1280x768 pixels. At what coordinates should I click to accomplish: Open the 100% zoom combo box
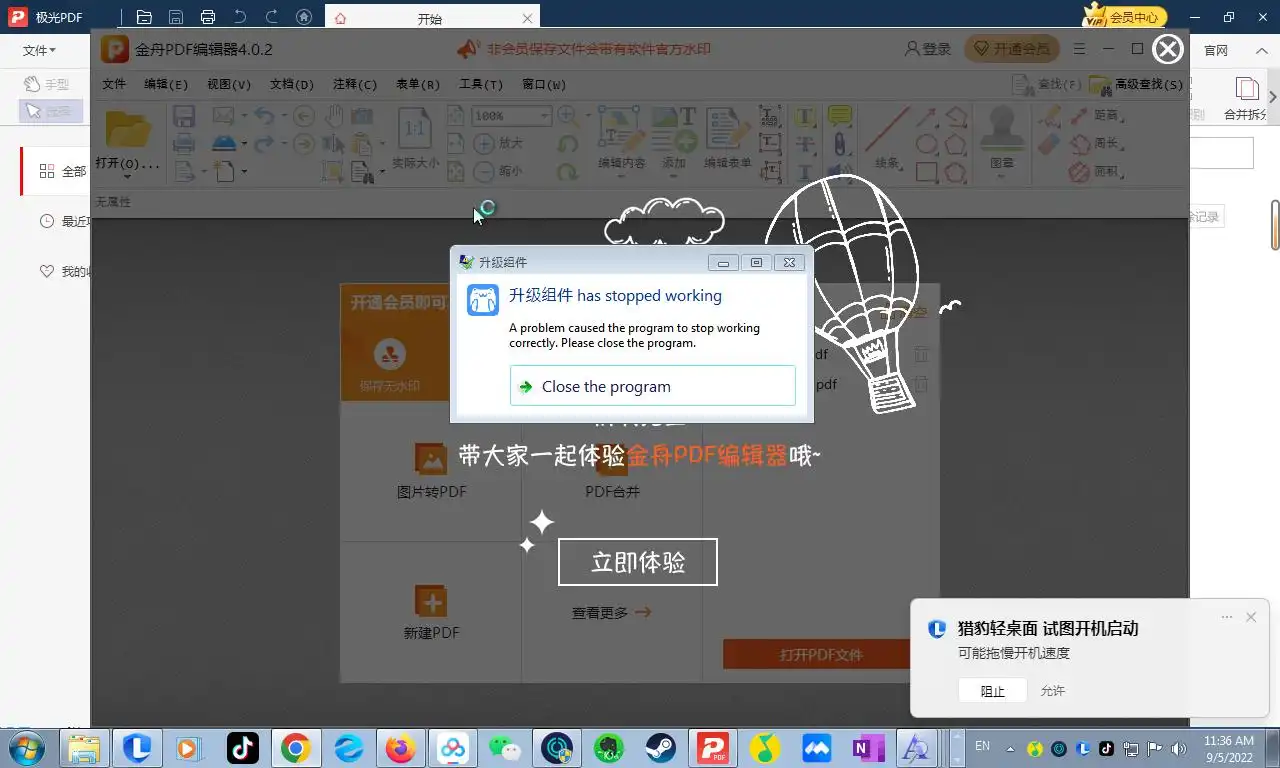512,116
